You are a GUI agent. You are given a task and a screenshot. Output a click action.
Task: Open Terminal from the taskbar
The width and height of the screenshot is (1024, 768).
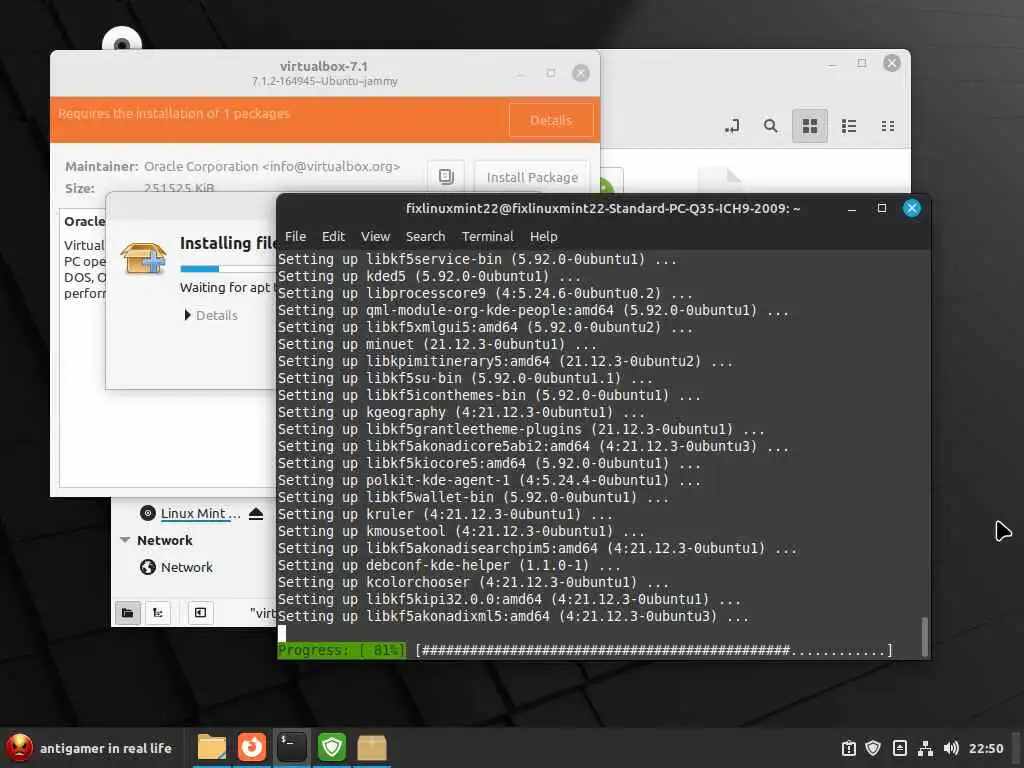coord(291,747)
